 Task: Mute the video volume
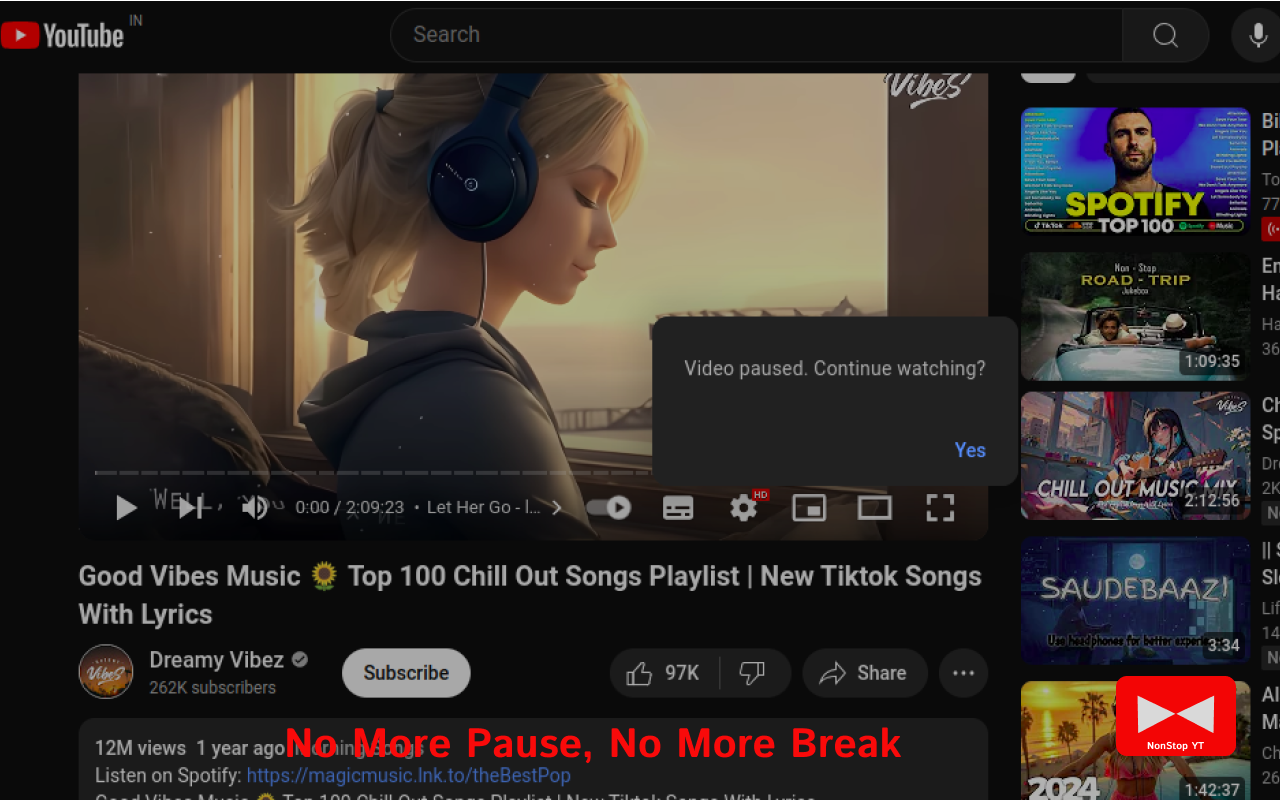pos(255,508)
